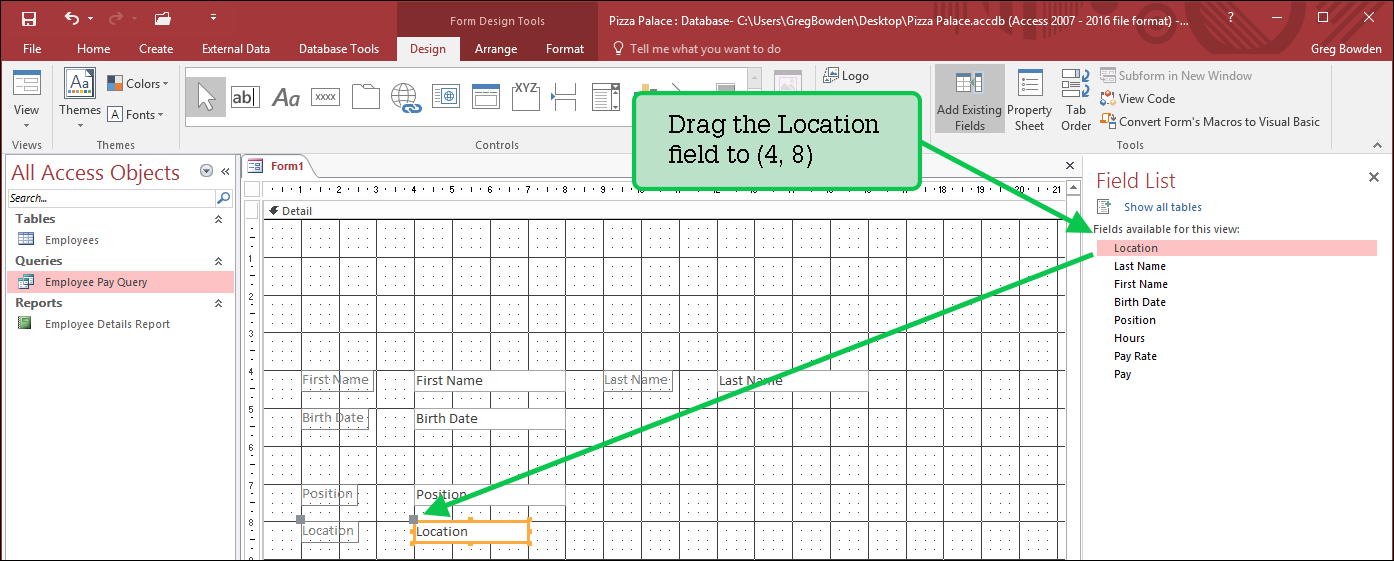Screen dimensions: 1394x561
Task: Click the Detail section bar
Action: [662, 211]
